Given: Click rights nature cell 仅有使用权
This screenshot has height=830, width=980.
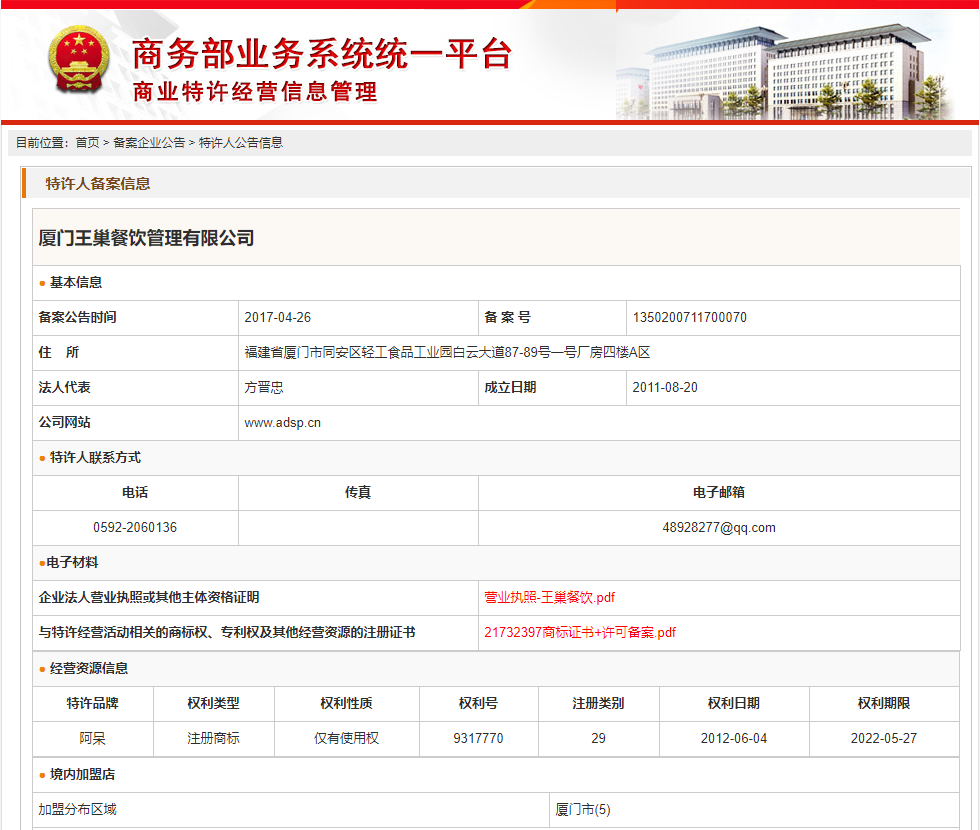Looking at the screenshot, I should 346,739.
